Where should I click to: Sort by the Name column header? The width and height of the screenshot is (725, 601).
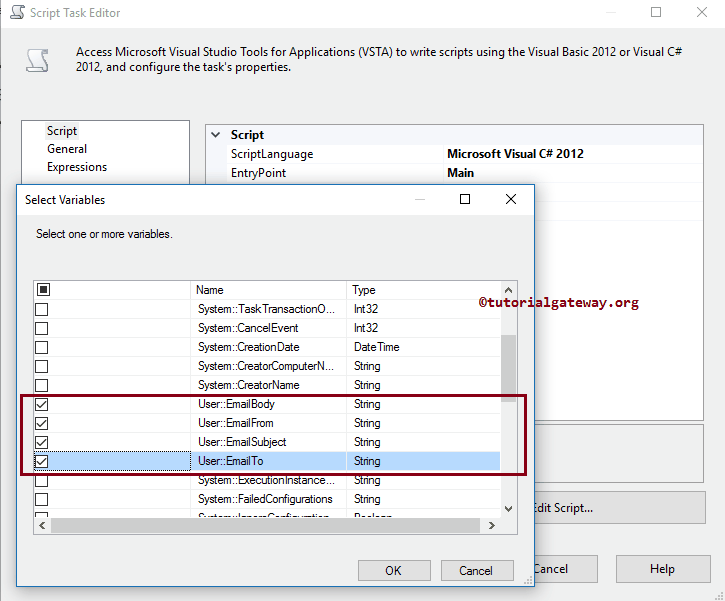click(x=268, y=290)
